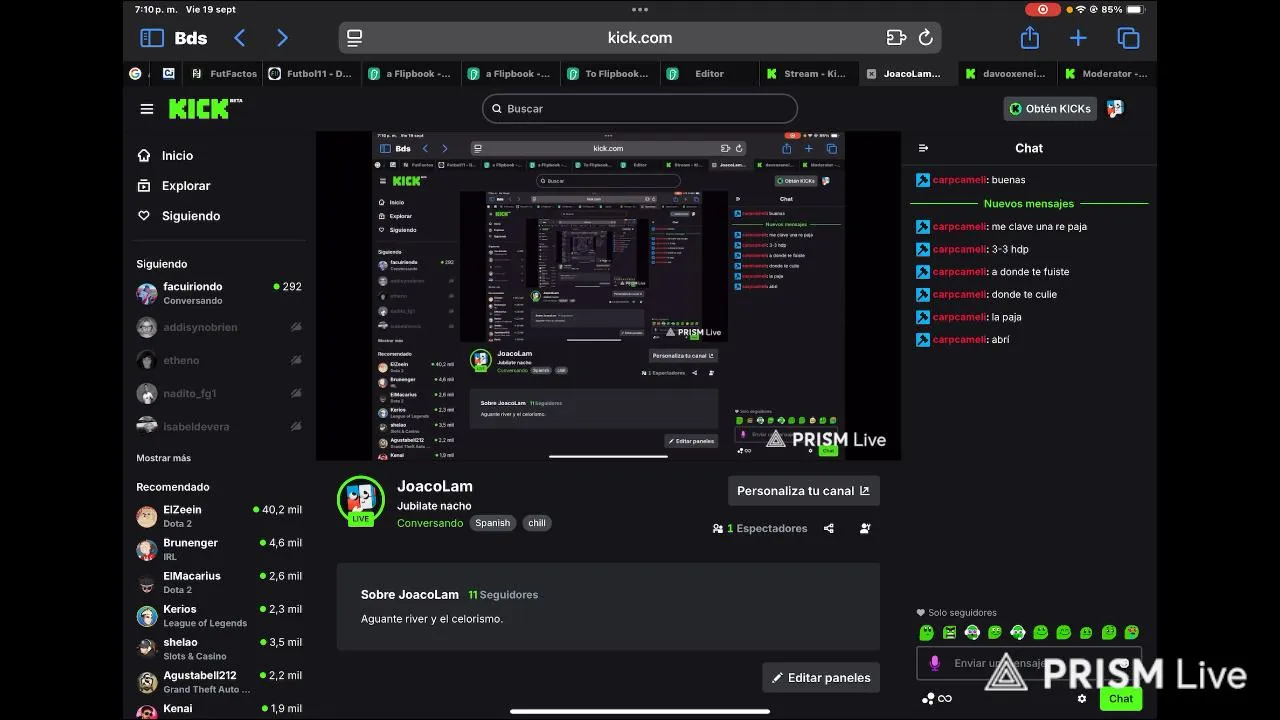Reload the kick.com page
The width and height of the screenshot is (1280, 720).
pos(926,38)
